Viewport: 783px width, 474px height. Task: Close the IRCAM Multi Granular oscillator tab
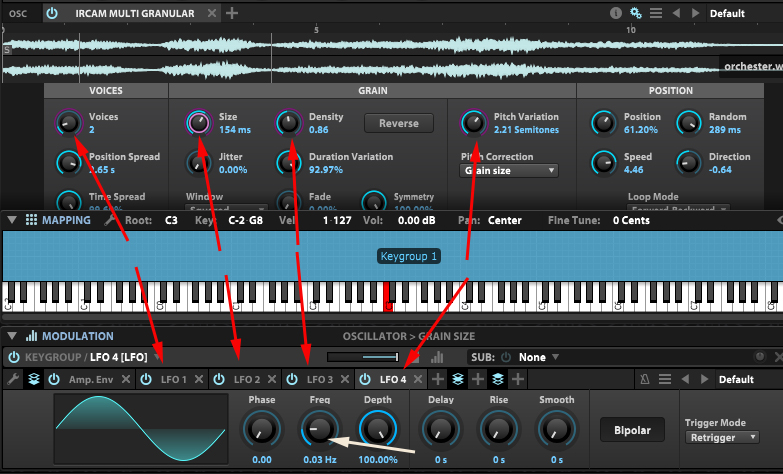pyautogui.click(x=212, y=13)
